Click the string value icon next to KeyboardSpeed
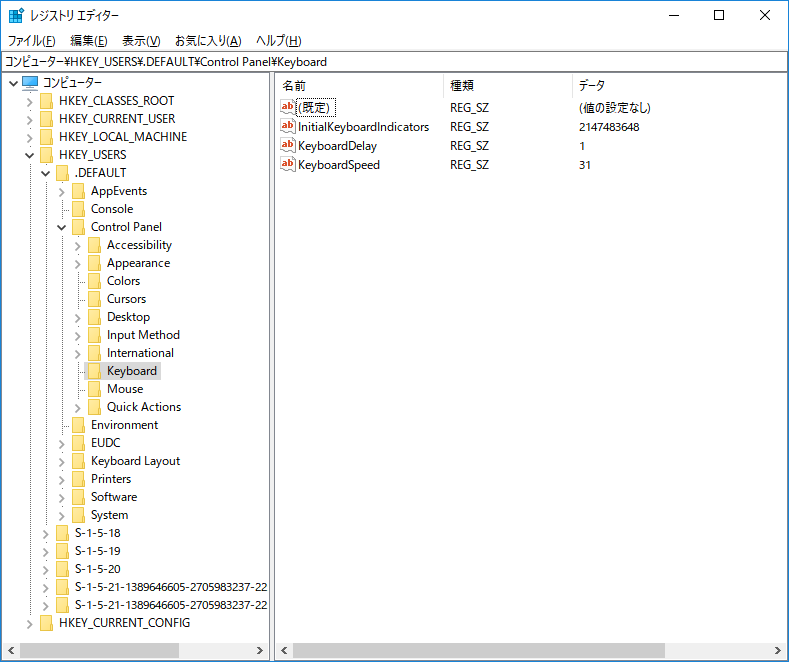The image size is (789, 662). tap(287, 164)
